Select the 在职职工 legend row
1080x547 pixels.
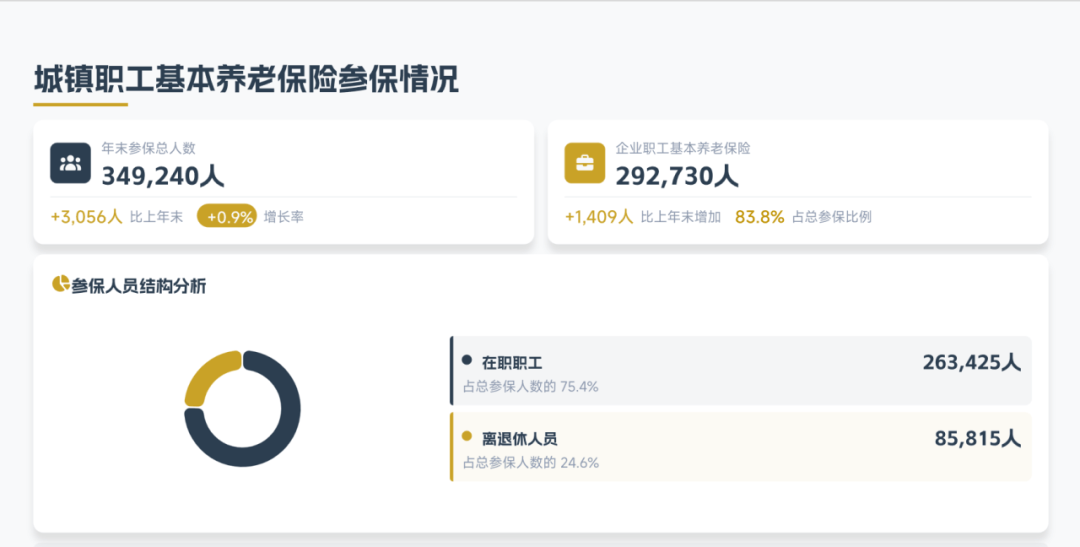[740, 371]
